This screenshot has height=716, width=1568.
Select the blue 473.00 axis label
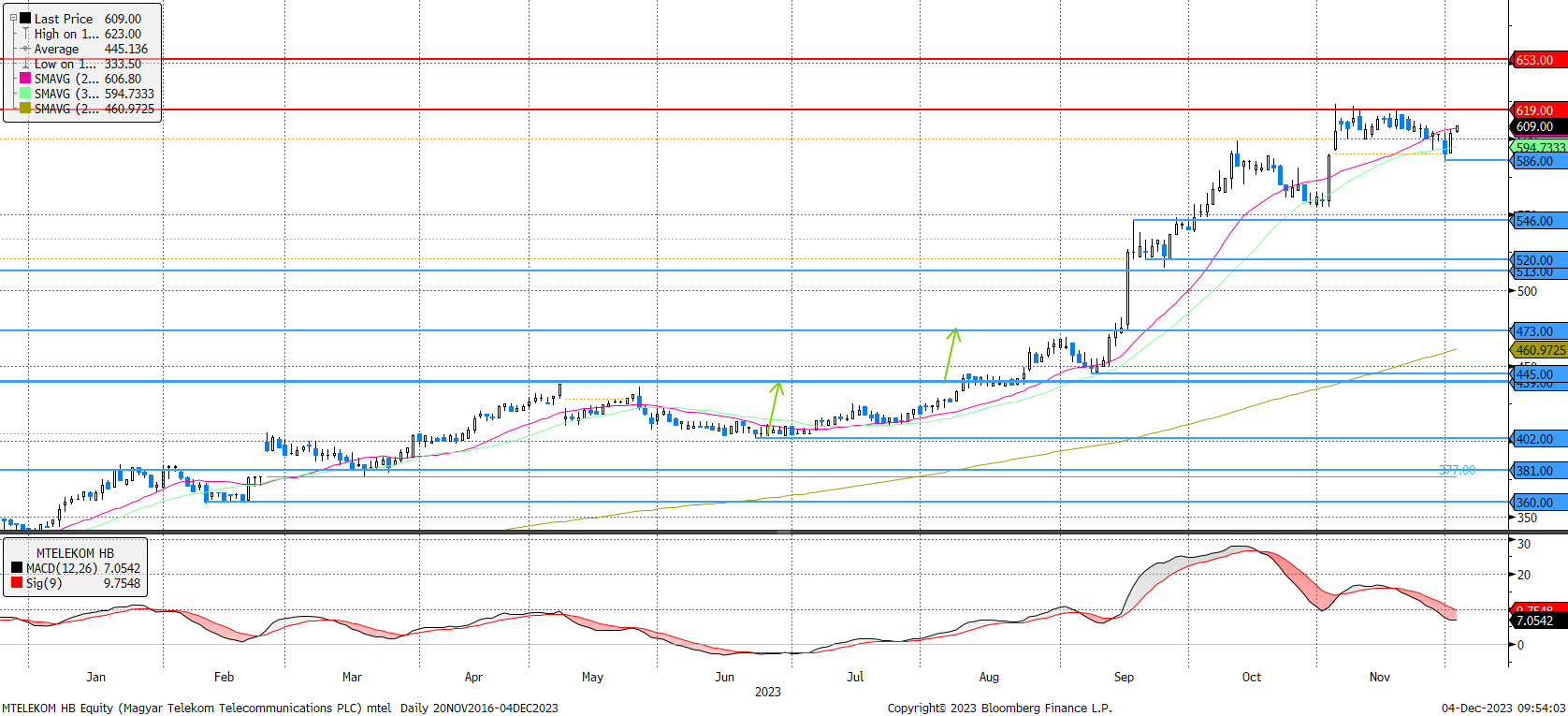1538,331
